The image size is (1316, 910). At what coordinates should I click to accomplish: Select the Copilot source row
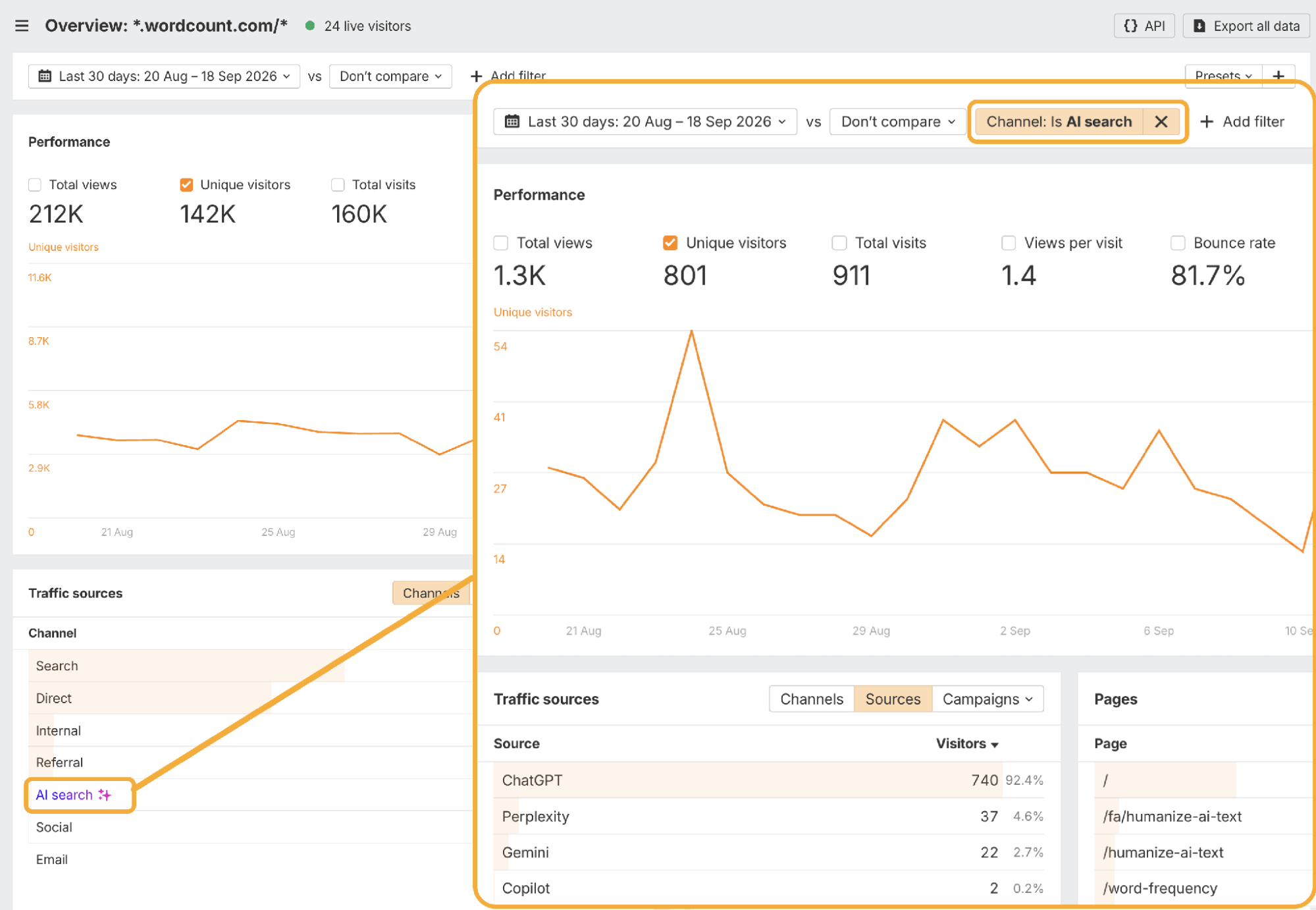tap(768, 888)
